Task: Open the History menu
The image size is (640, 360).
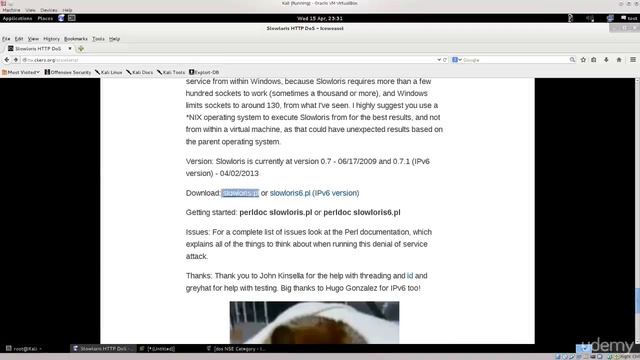Action: click(51, 39)
